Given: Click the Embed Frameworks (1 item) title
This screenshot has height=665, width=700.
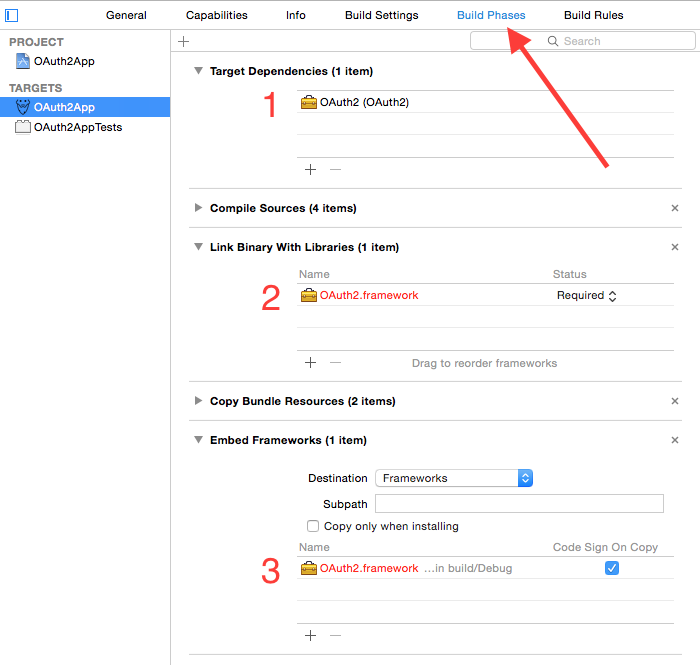Looking at the screenshot, I should tap(288, 440).
